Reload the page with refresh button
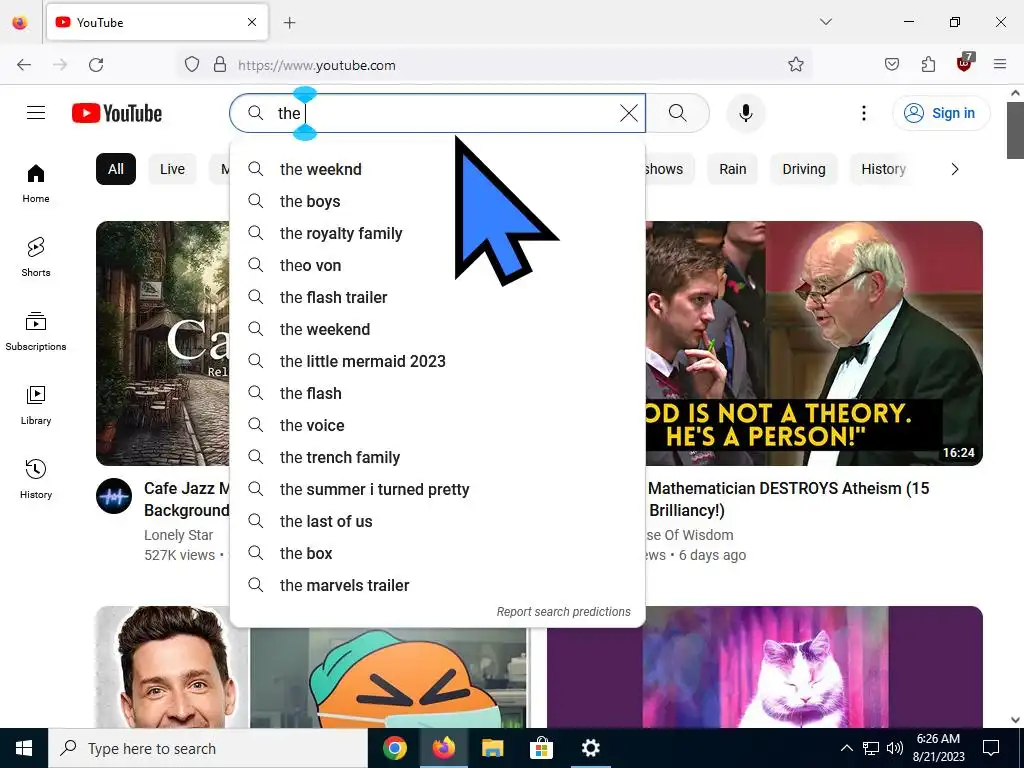 (96, 65)
